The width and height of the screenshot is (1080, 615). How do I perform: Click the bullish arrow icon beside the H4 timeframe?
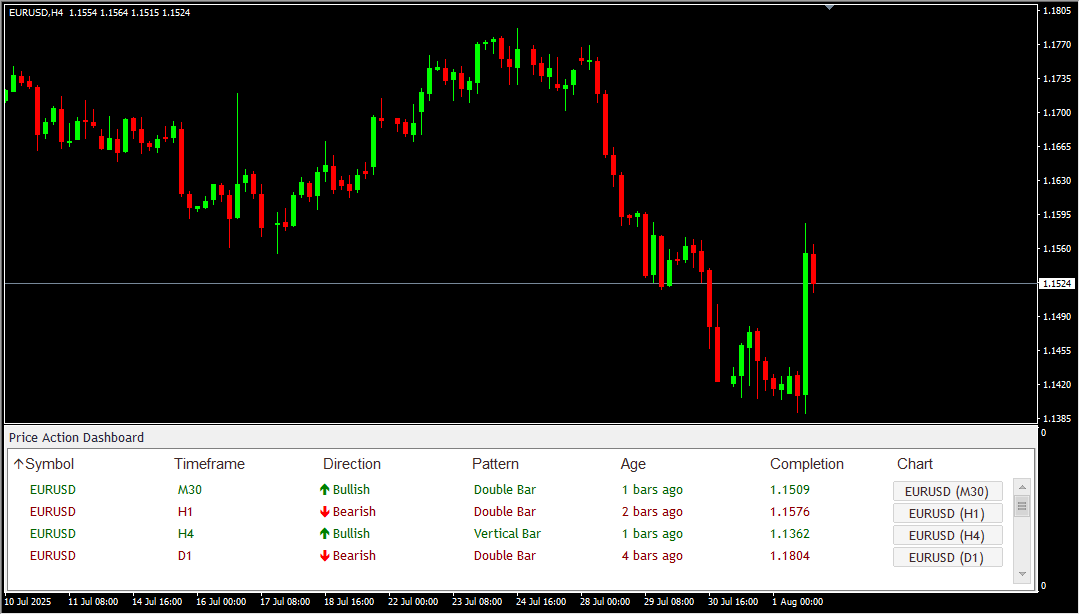[324, 533]
